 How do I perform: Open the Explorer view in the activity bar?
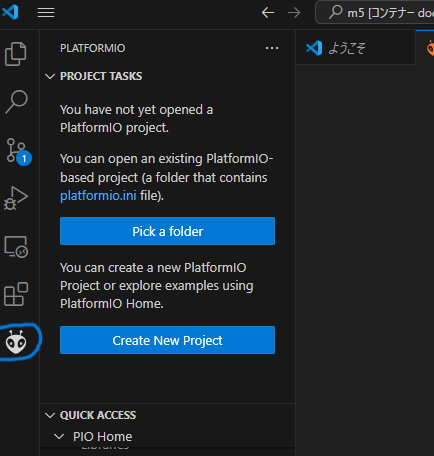(16, 54)
